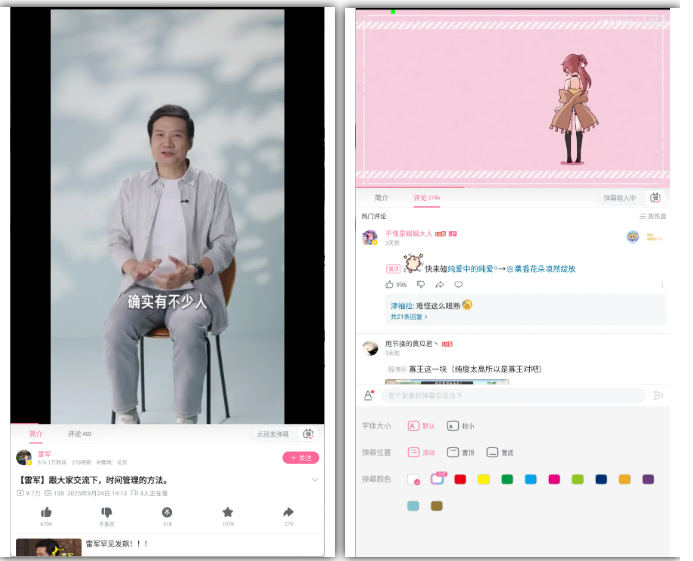Screen dimensions: 693x561
Task: Toggle danmaku display on the left video
Action: [308, 434]
